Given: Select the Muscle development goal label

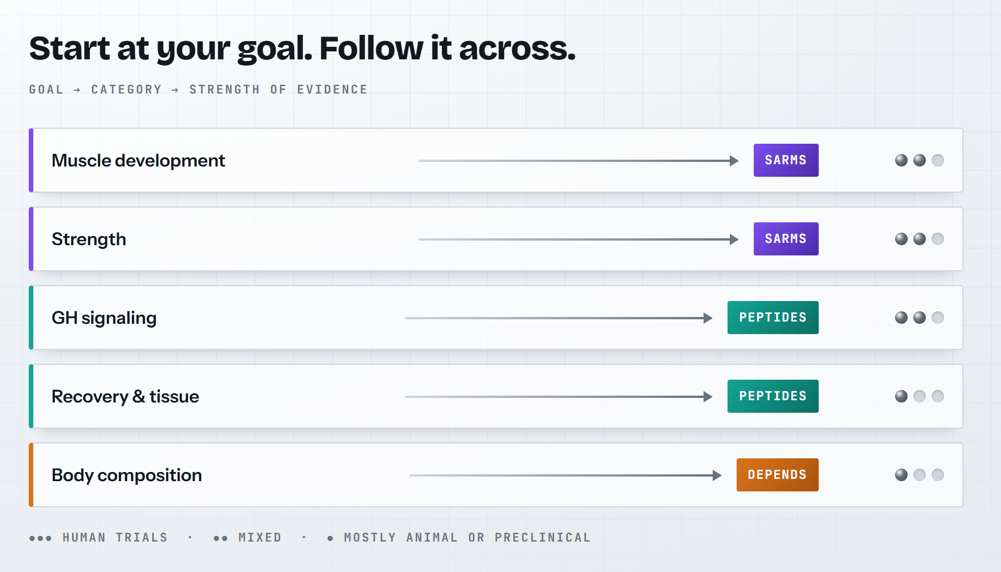Looking at the screenshot, I should coord(139,160).
